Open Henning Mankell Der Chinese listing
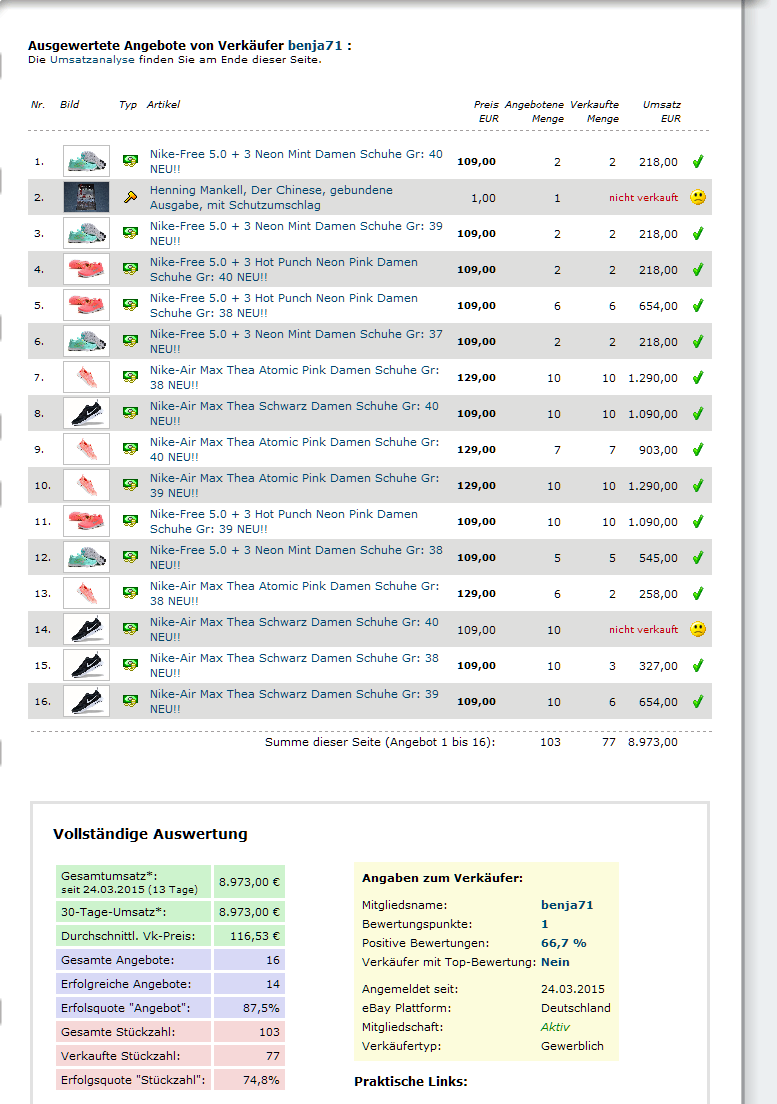 point(271,197)
